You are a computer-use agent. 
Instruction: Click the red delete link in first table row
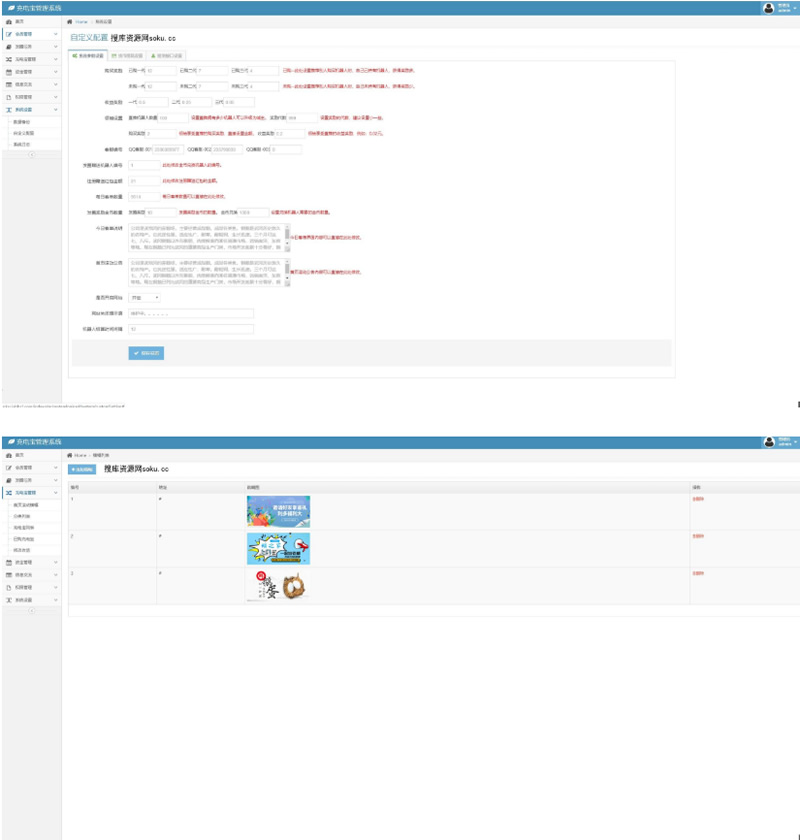697,498
